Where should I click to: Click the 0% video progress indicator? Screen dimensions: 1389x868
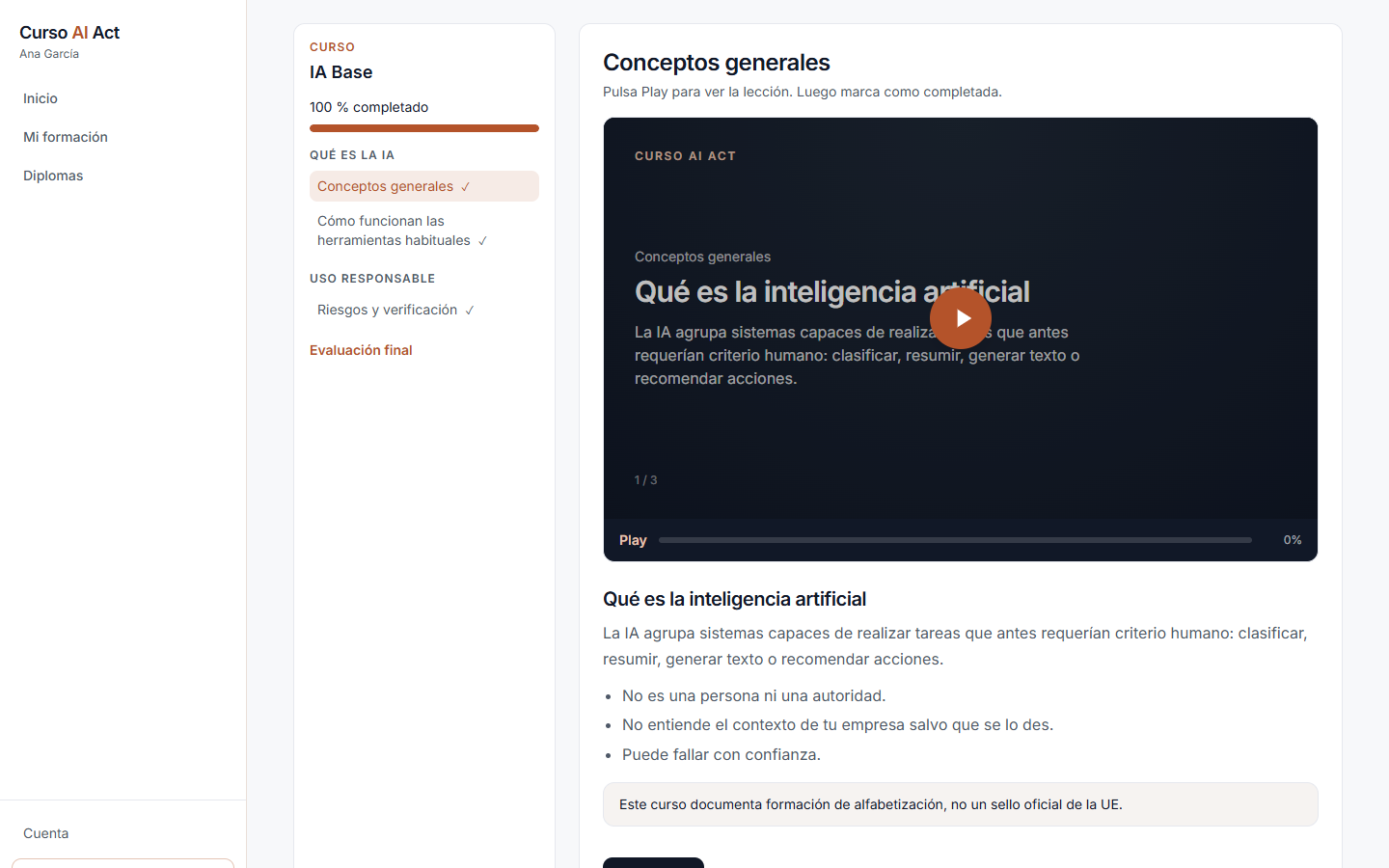[x=1293, y=540]
